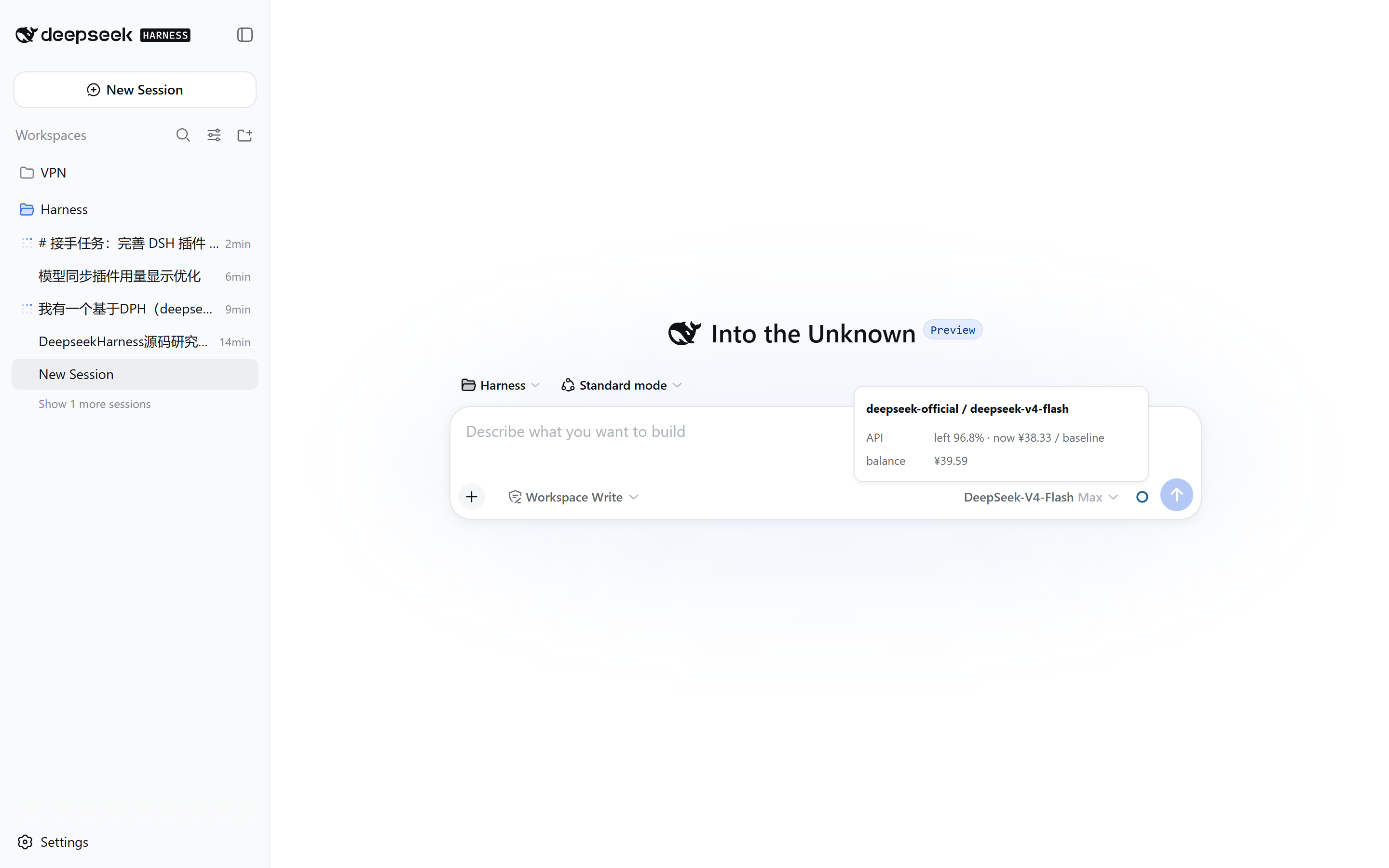Click the drag handle beside 我有一个基于DPH session
The height and width of the screenshot is (868, 1389).
(x=27, y=308)
